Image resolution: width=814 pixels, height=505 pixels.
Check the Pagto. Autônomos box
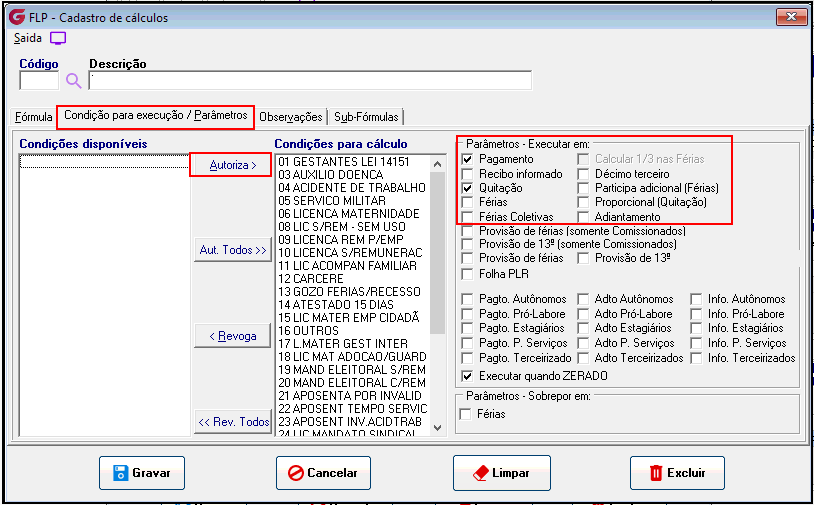pos(468,299)
